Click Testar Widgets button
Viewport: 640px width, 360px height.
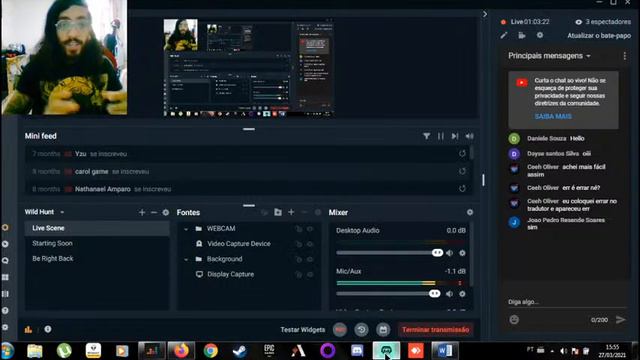coord(303,330)
